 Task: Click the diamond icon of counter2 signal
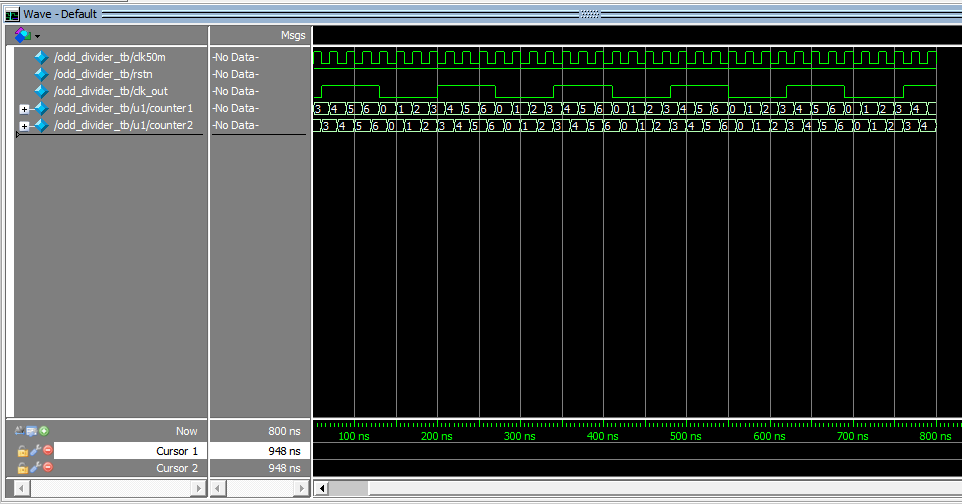(41, 126)
